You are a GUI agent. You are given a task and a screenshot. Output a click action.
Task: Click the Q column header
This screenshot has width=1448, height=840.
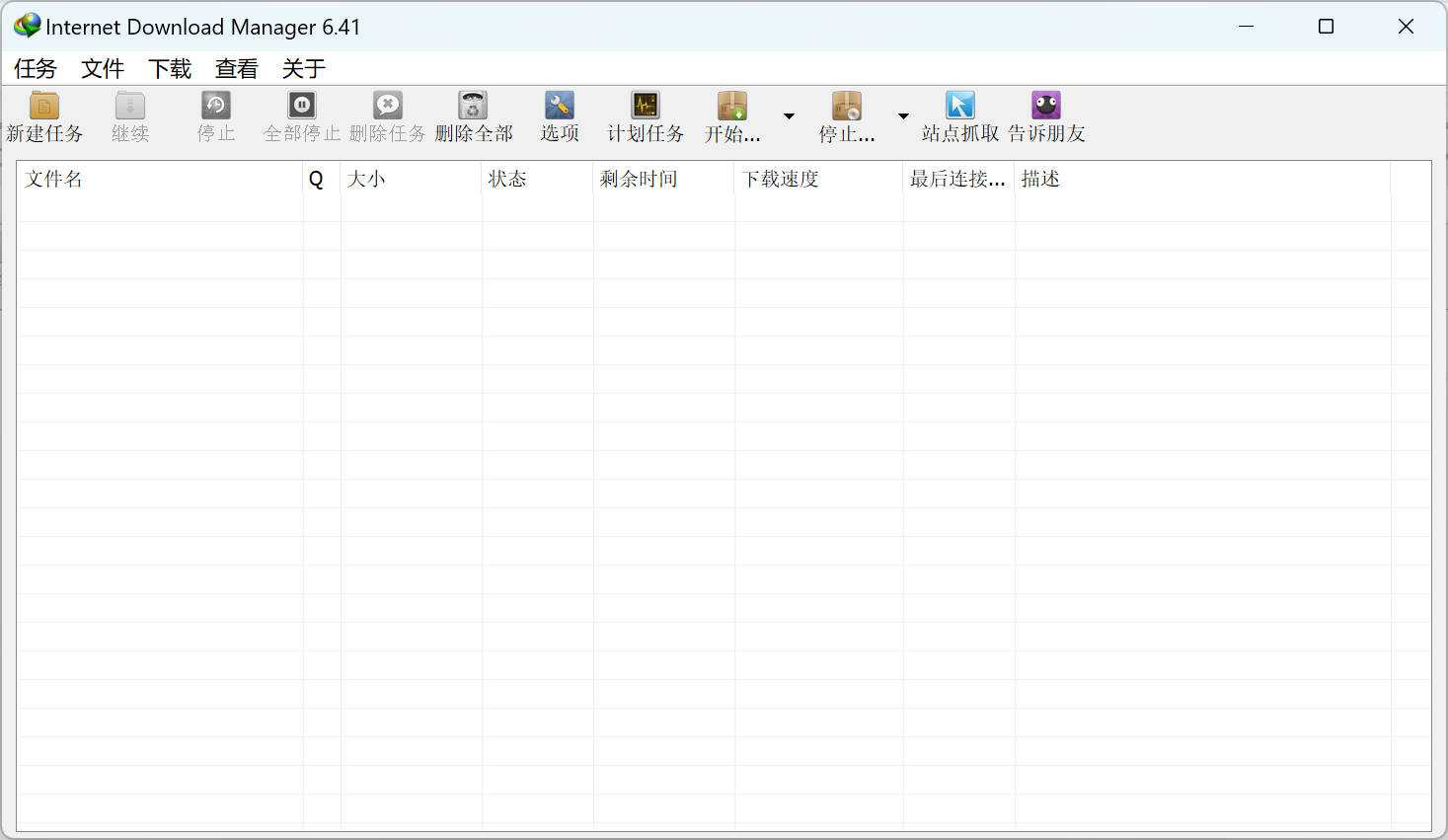[x=322, y=179]
